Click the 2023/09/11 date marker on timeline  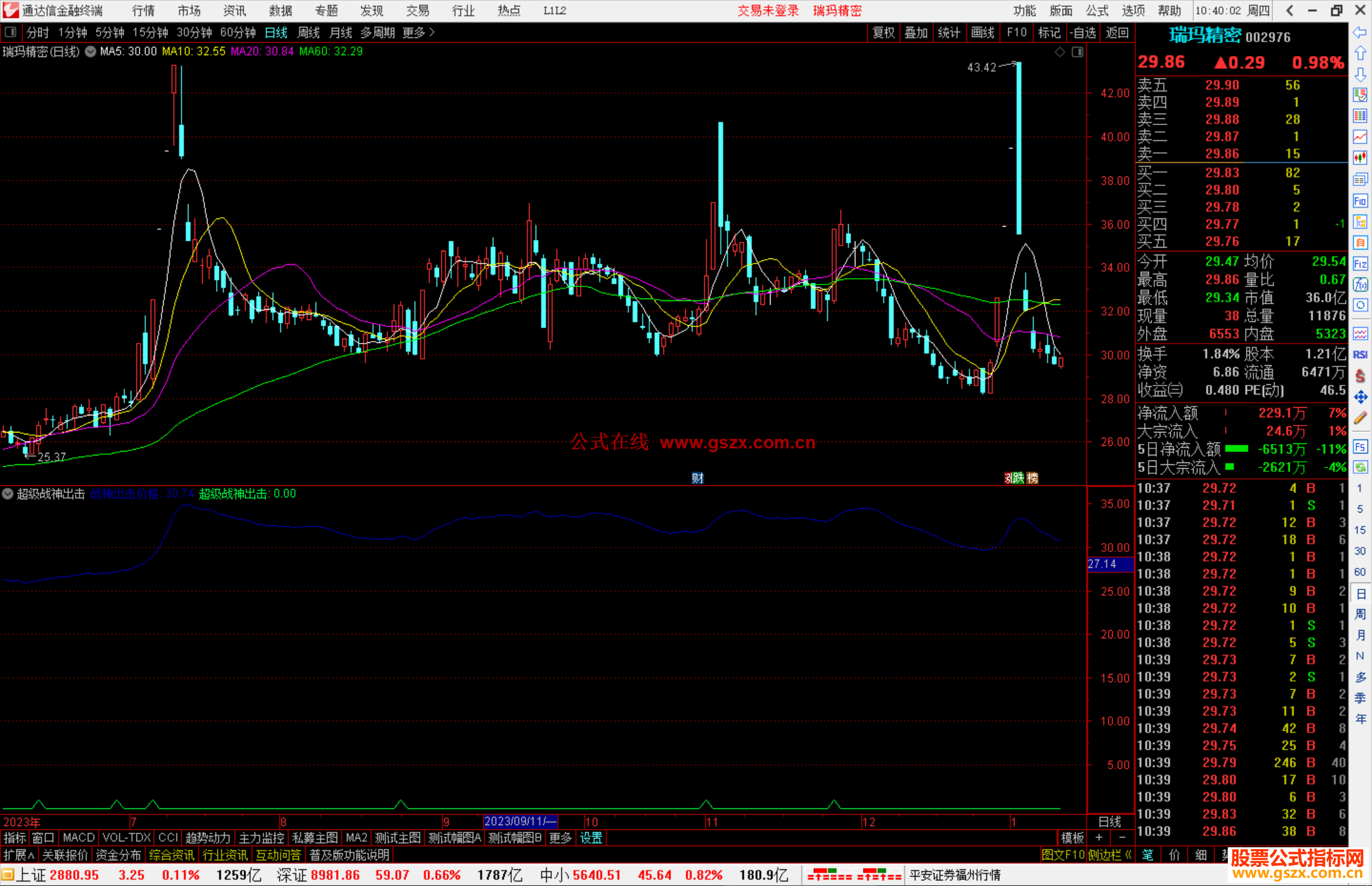[x=520, y=821]
